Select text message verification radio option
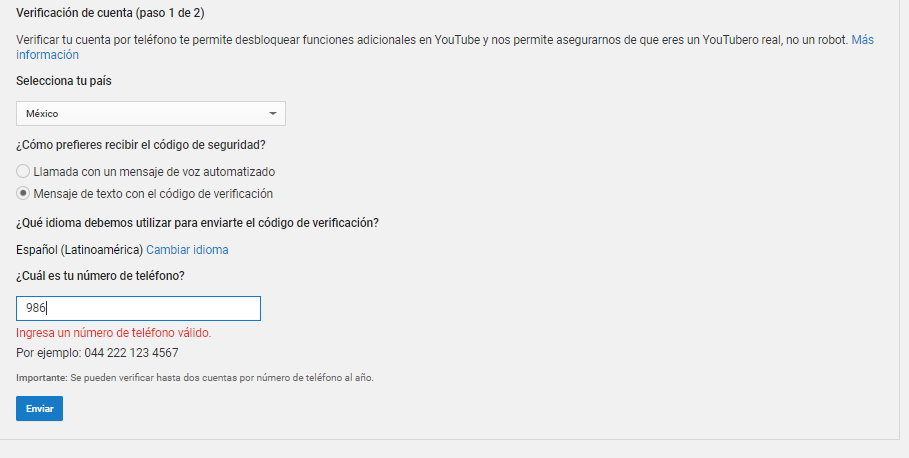The width and height of the screenshot is (909, 458). click(23, 194)
